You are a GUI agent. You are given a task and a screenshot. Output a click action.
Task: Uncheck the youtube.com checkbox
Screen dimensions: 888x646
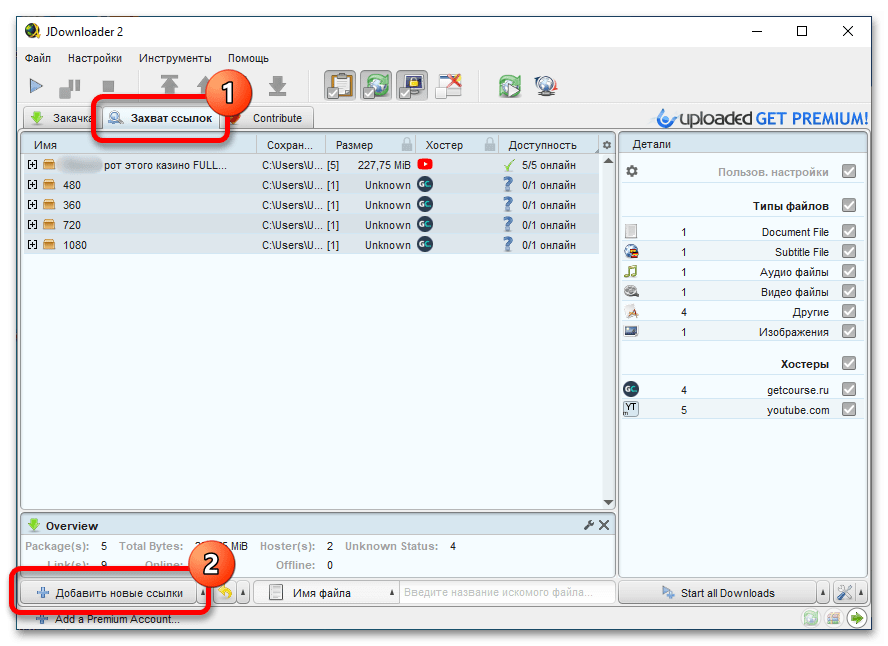(848, 409)
